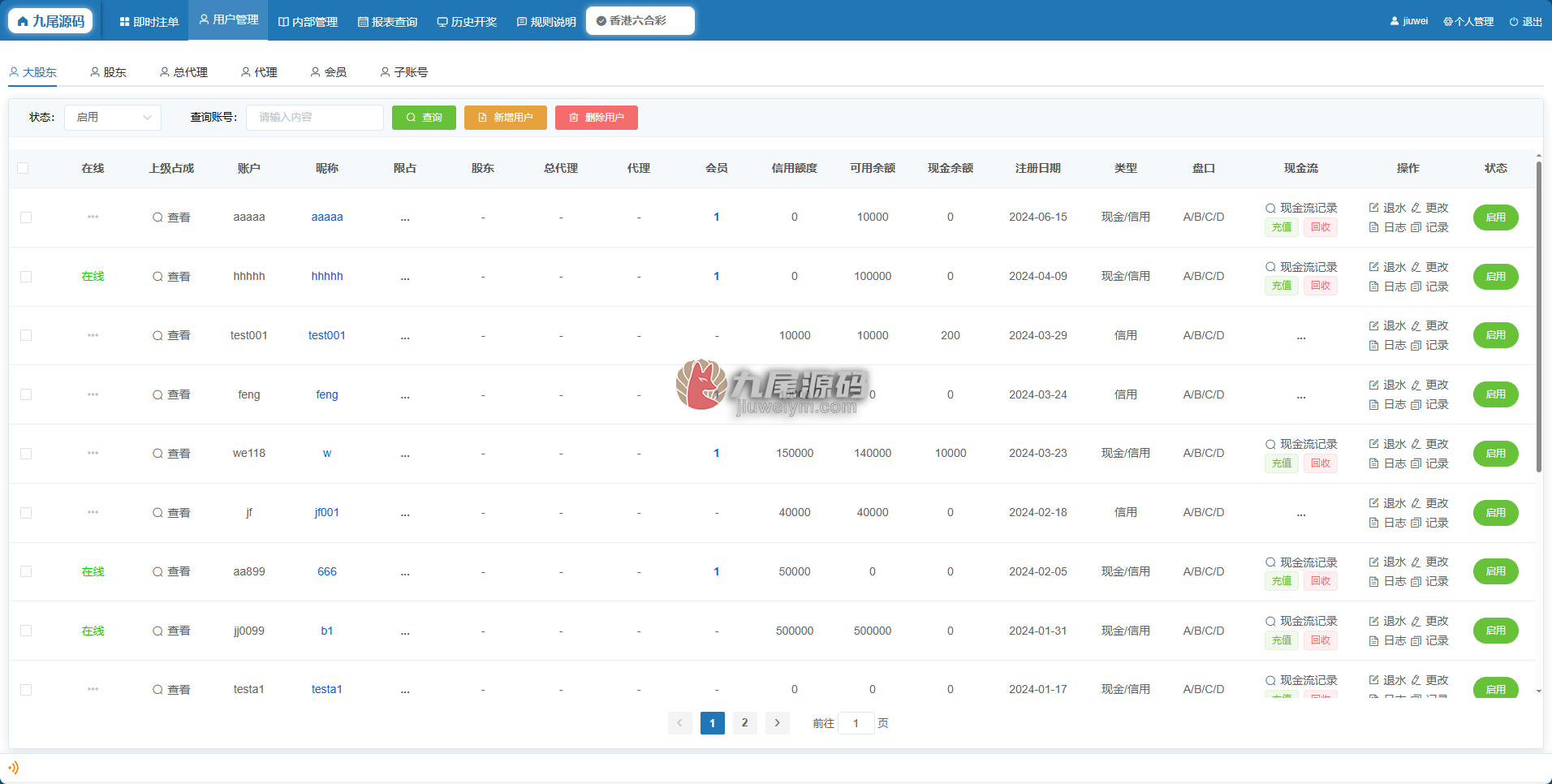Go to next page with the arrow
Image resolution: width=1552 pixels, height=784 pixels.
[x=777, y=723]
